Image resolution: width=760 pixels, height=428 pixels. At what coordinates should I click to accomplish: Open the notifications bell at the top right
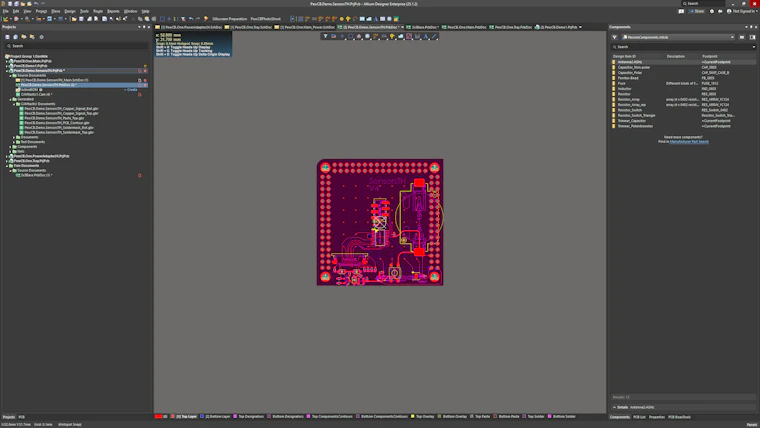tap(720, 11)
